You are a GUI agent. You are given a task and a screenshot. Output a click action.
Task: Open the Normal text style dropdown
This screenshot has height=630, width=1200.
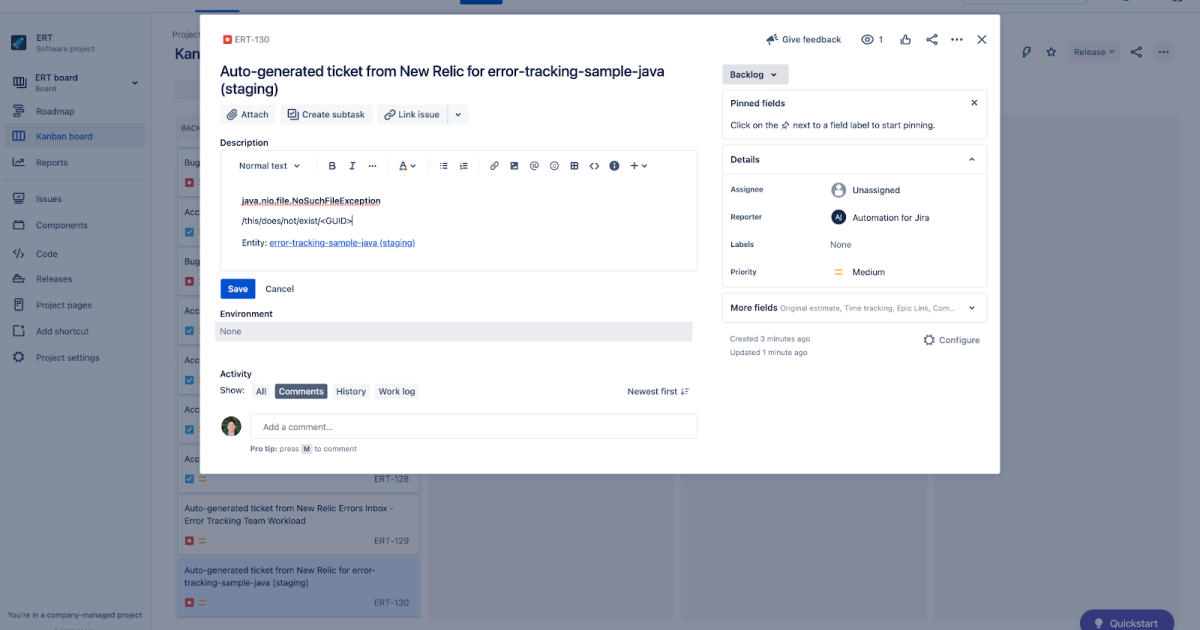[268, 165]
